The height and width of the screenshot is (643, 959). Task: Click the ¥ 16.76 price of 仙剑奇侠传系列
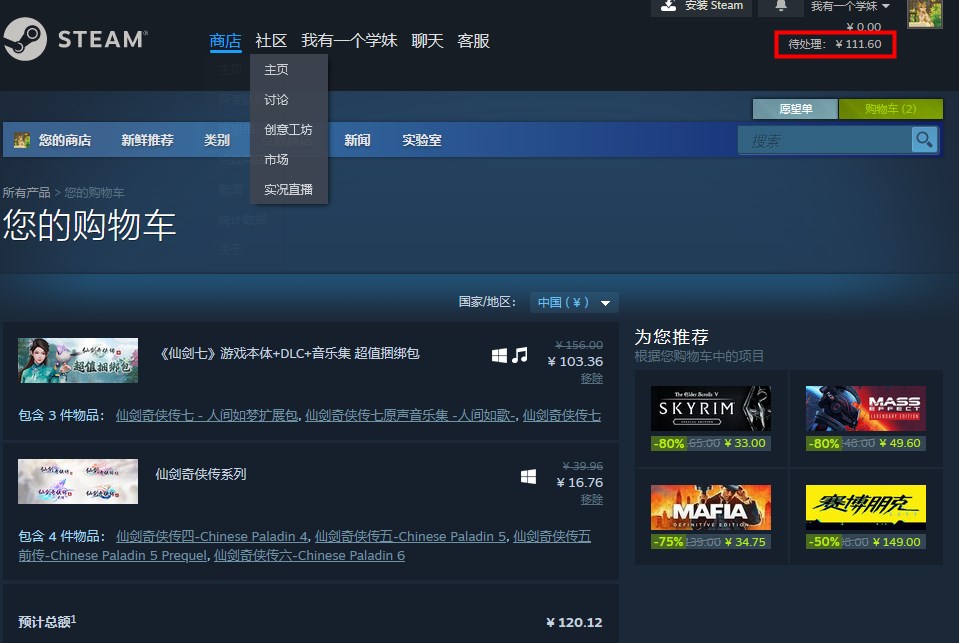[x=580, y=483]
